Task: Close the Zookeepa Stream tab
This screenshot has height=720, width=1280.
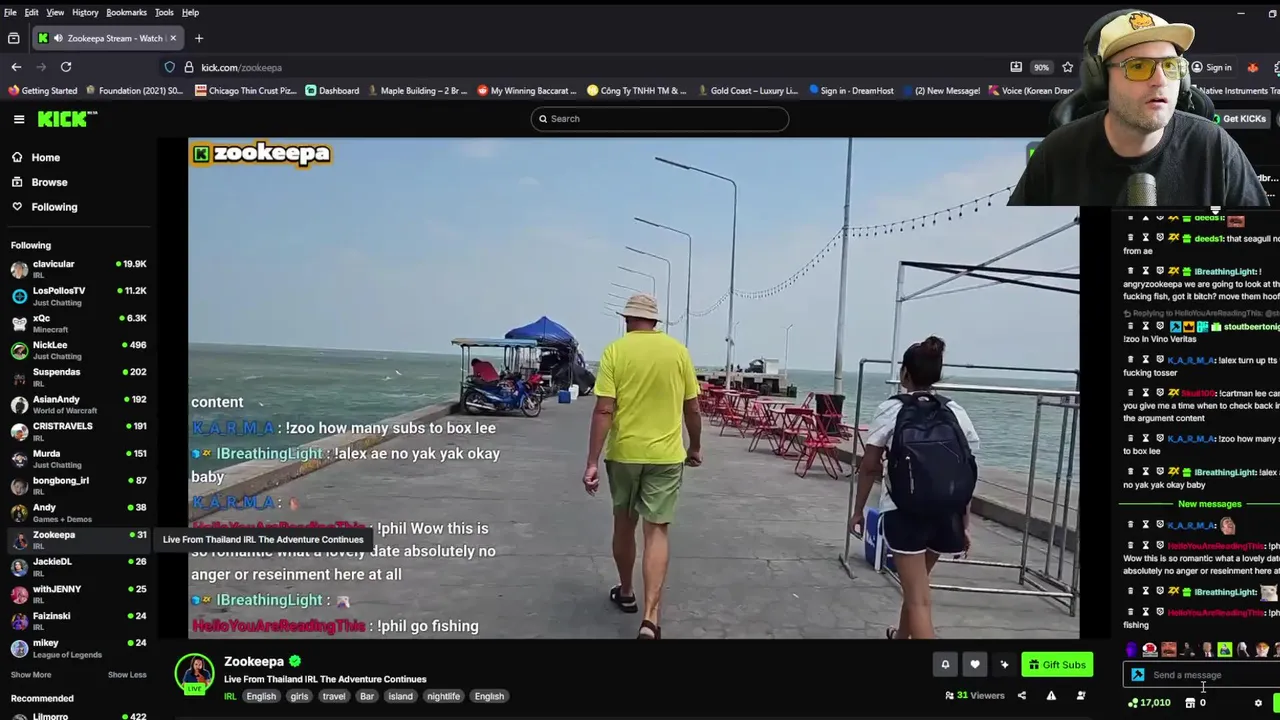Action: point(173,38)
